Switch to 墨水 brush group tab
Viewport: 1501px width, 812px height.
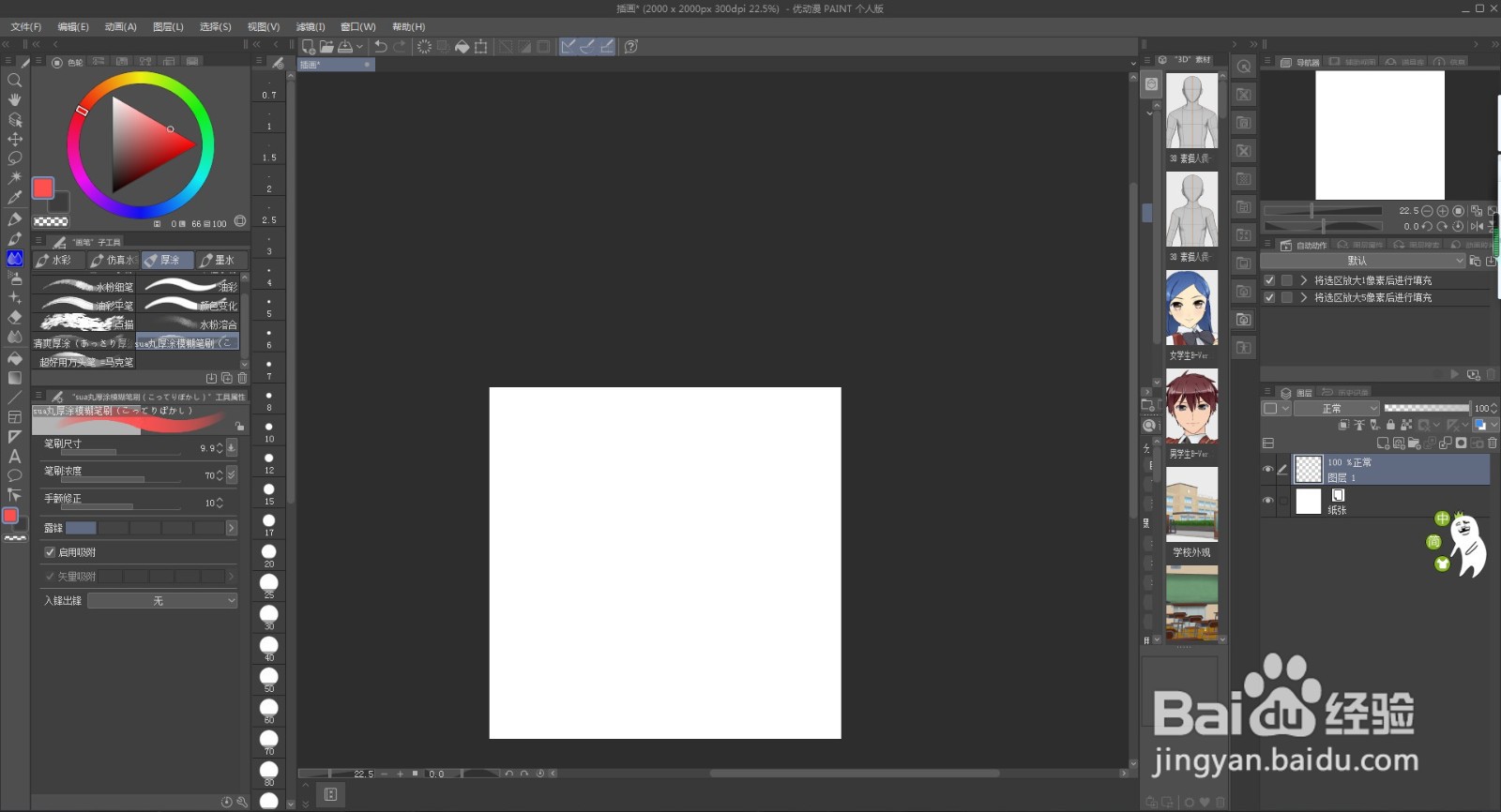click(x=222, y=260)
